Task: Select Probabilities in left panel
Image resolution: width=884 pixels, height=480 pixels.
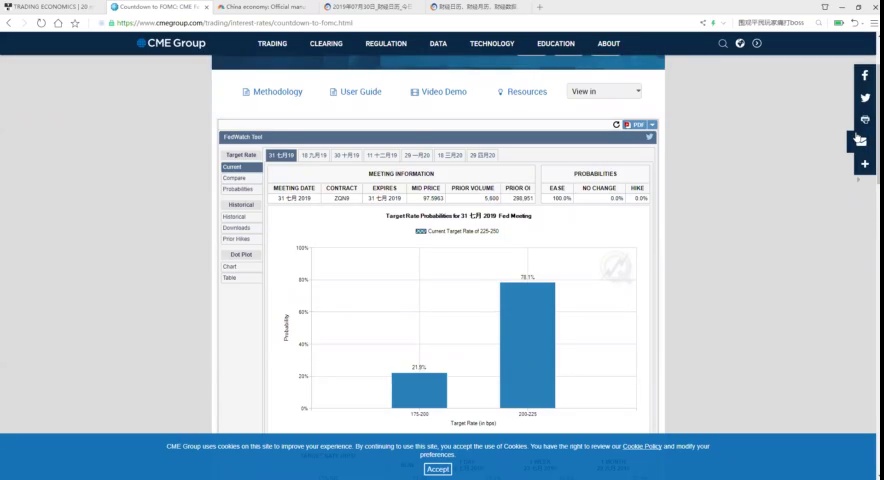Action: [241, 190]
